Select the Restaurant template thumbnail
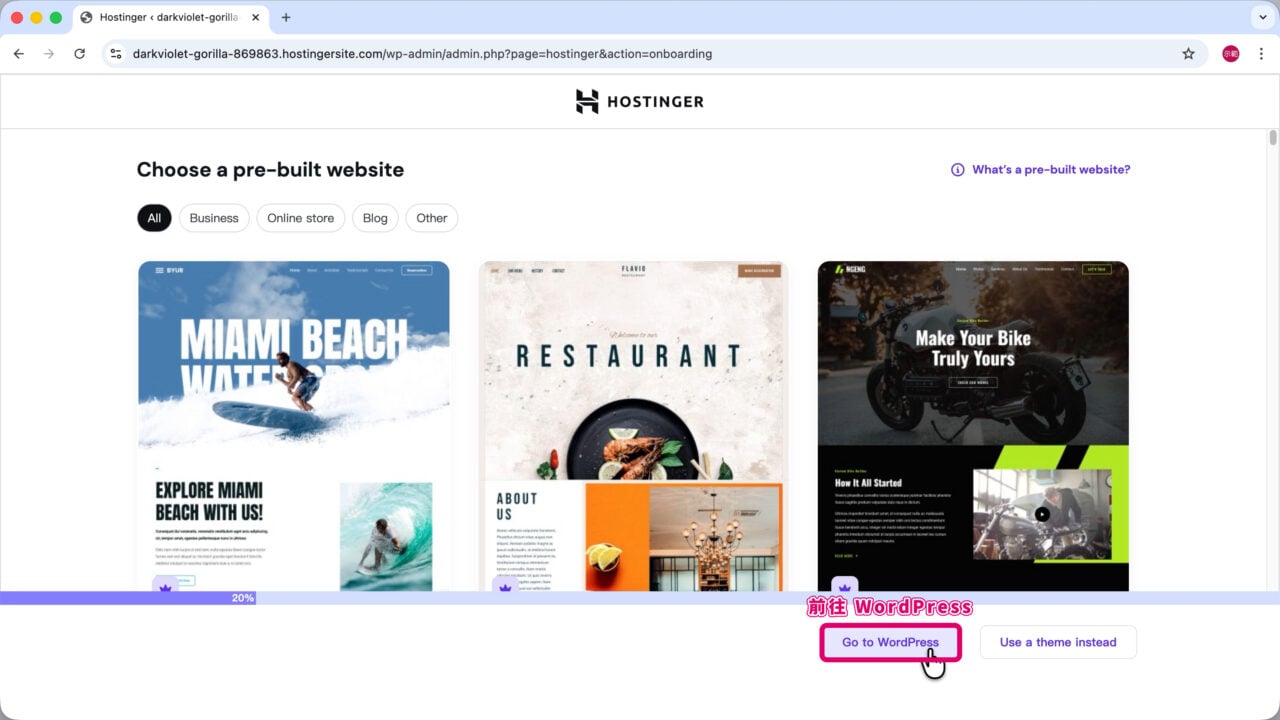 (x=633, y=426)
